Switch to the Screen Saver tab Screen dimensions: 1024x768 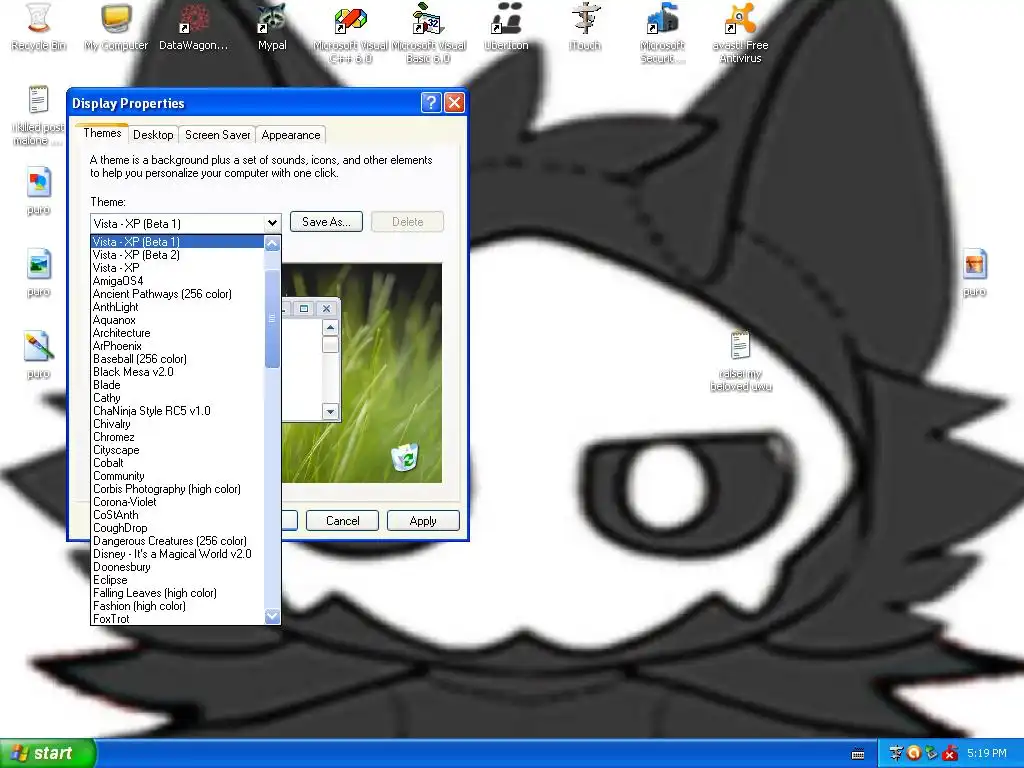[x=217, y=135]
